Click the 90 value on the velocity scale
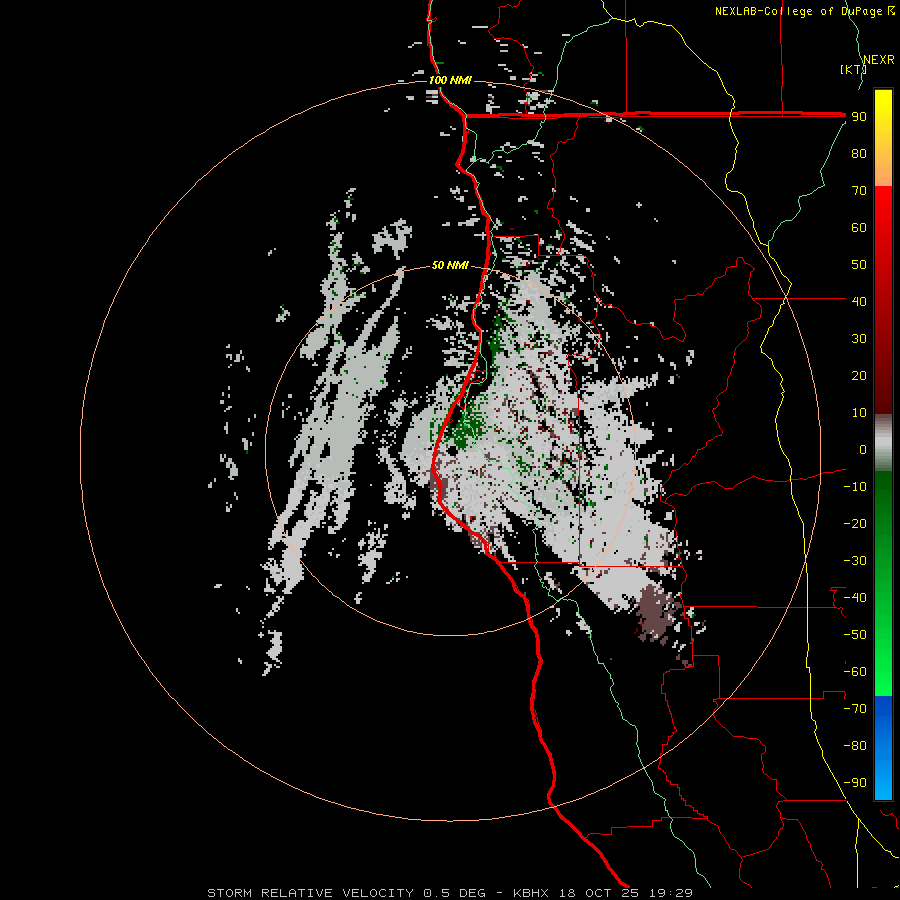The height and width of the screenshot is (900, 900). (x=859, y=117)
